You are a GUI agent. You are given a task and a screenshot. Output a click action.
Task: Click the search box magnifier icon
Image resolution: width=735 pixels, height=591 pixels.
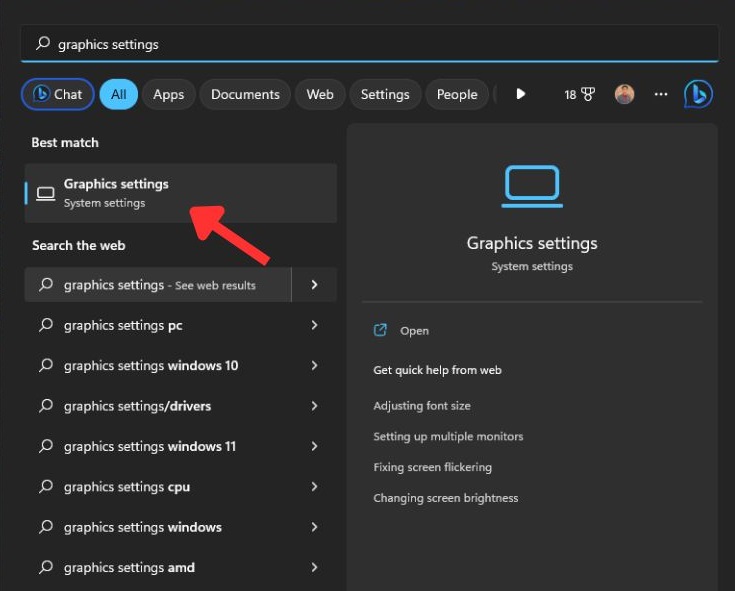pos(43,44)
